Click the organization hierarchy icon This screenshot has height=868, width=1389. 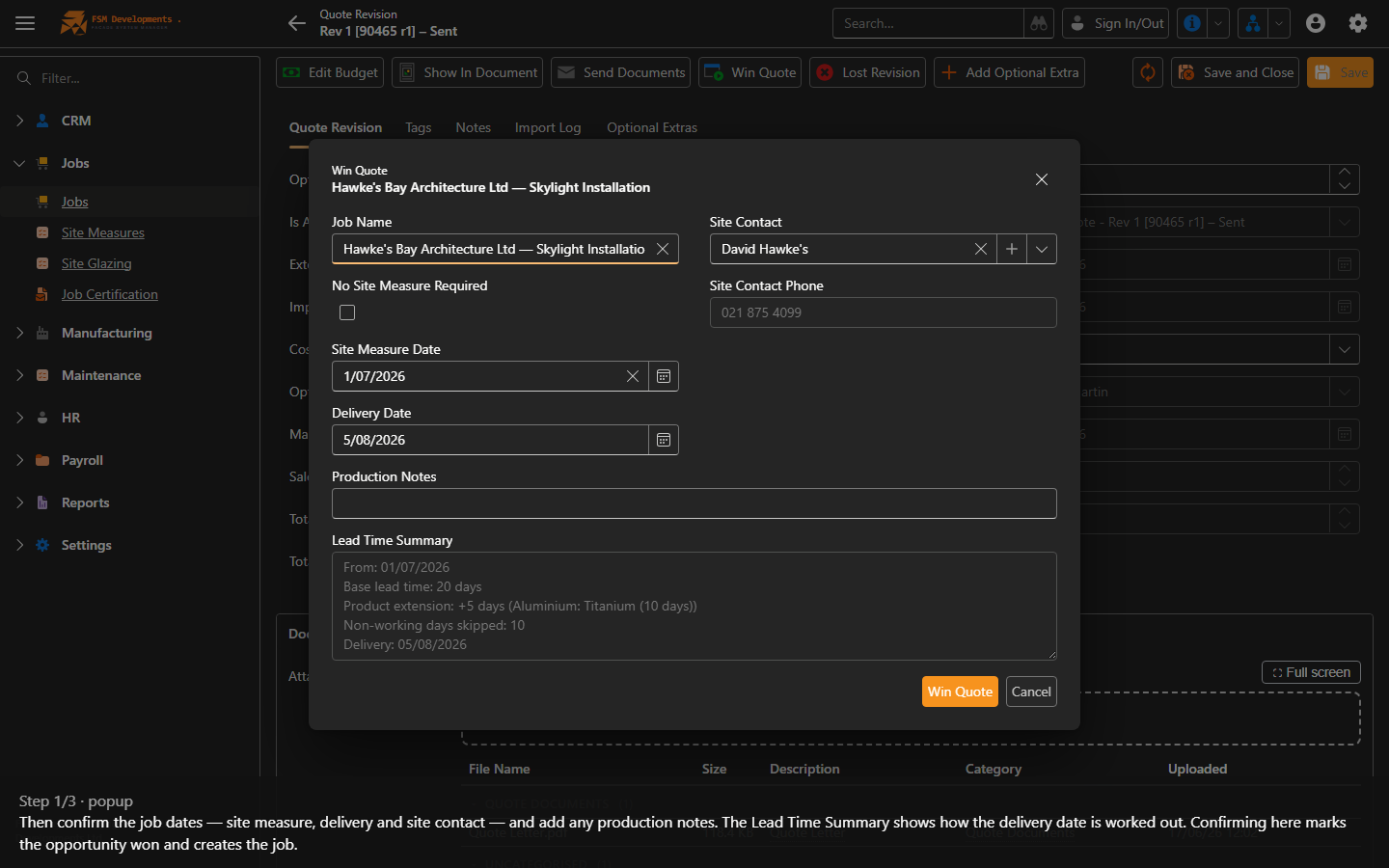(1253, 23)
